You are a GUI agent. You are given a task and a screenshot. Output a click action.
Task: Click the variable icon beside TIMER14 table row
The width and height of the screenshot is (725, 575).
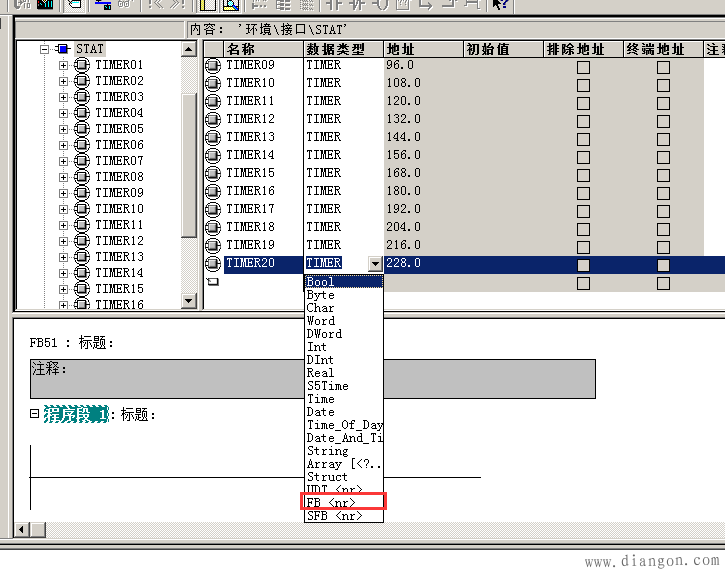tap(213, 155)
